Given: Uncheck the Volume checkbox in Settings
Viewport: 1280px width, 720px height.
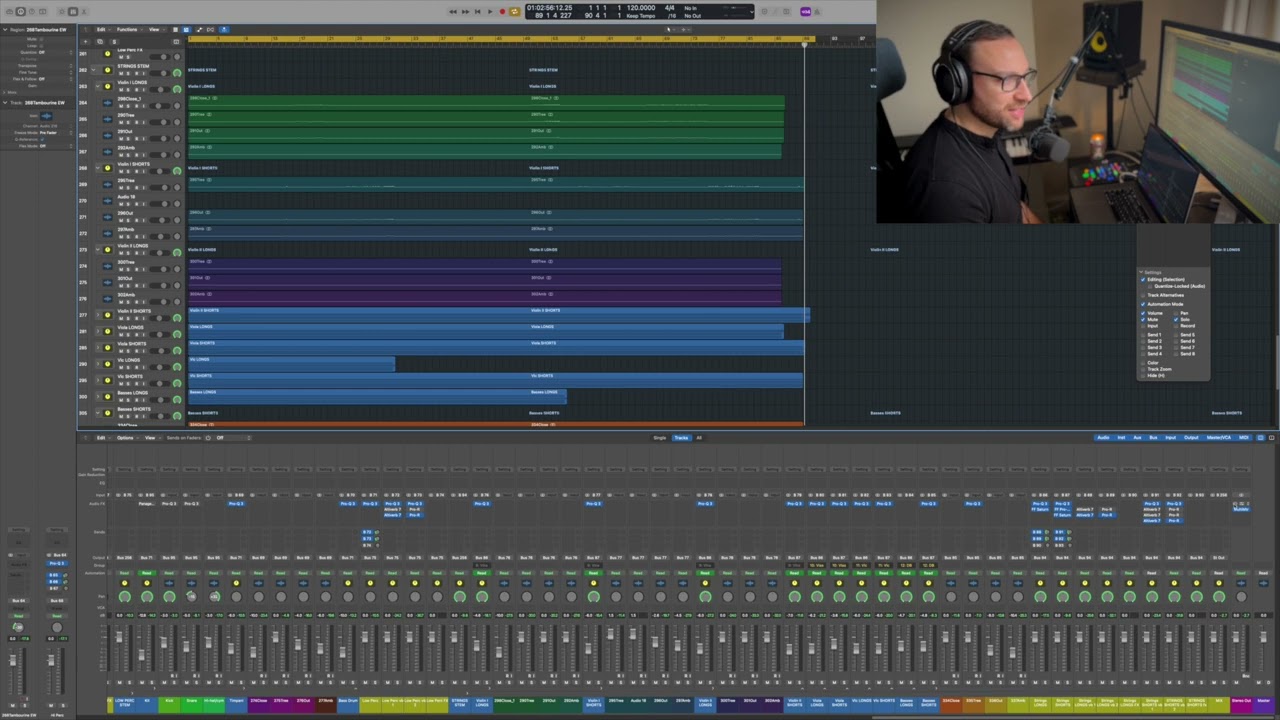Looking at the screenshot, I should (x=1143, y=313).
